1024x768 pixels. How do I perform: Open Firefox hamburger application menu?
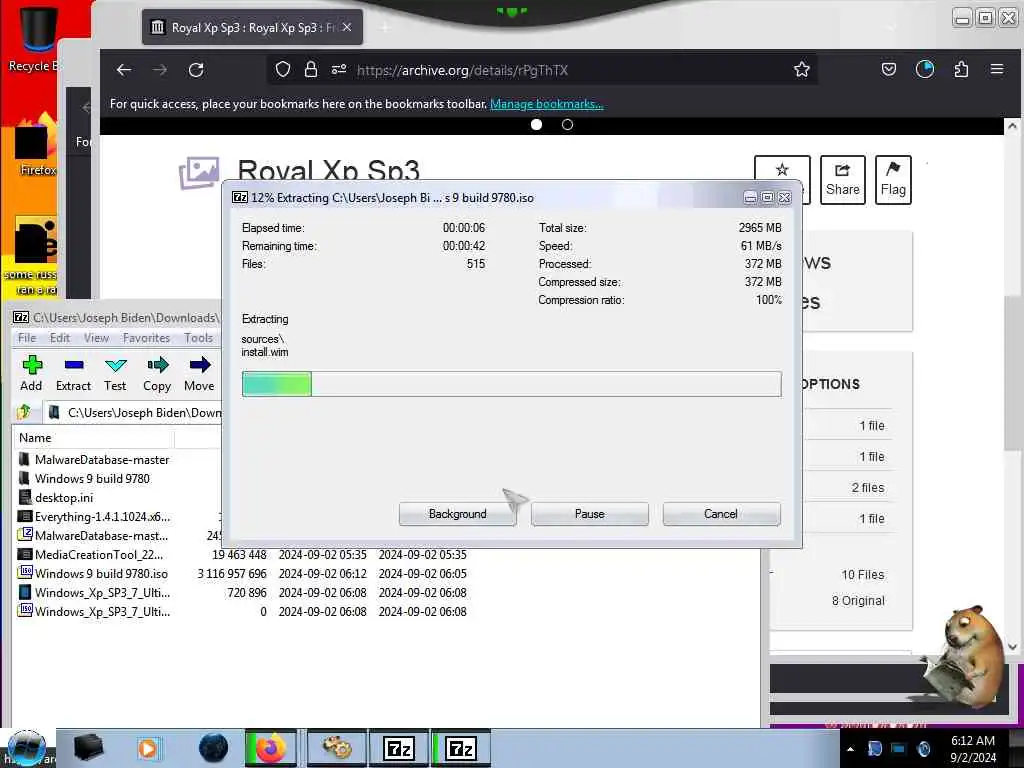pos(997,69)
